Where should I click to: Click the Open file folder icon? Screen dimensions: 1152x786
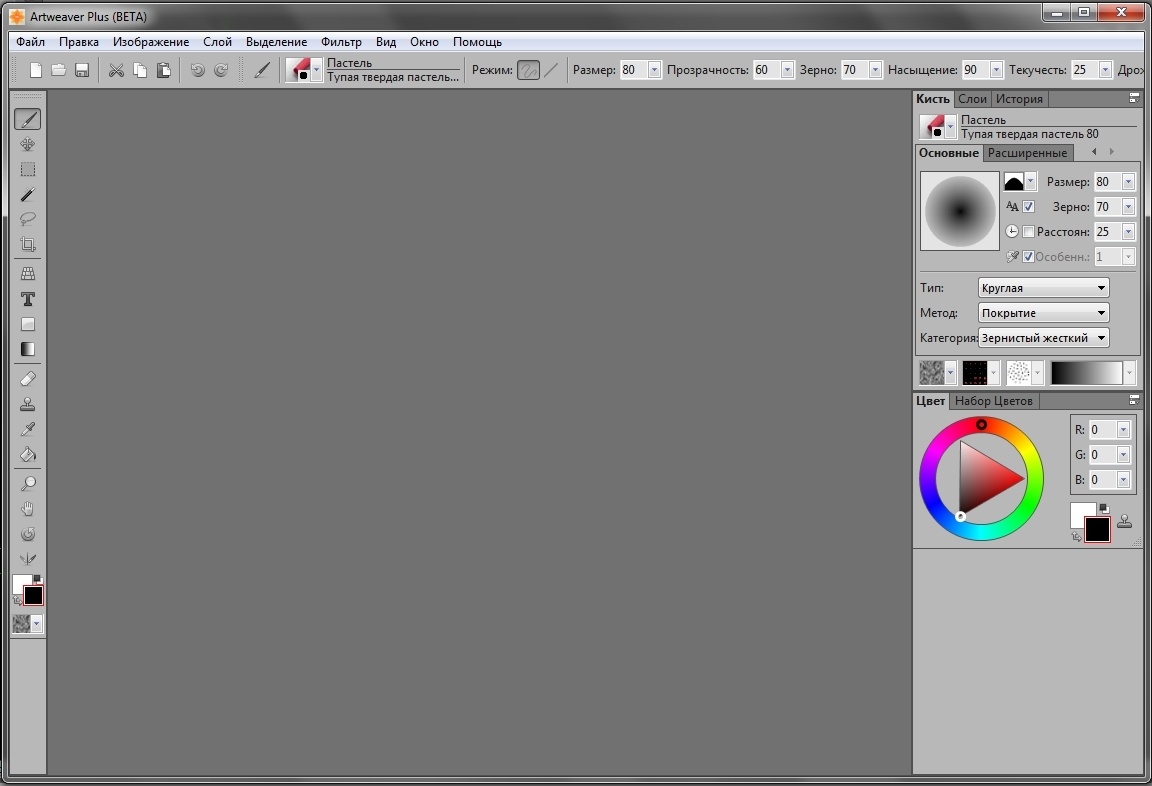point(59,70)
